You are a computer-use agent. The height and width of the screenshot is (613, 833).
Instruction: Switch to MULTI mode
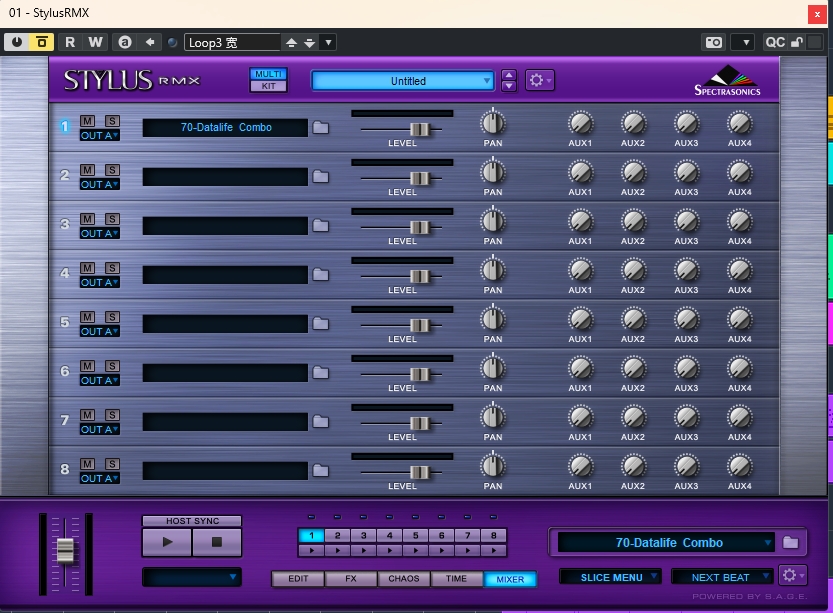[268, 74]
